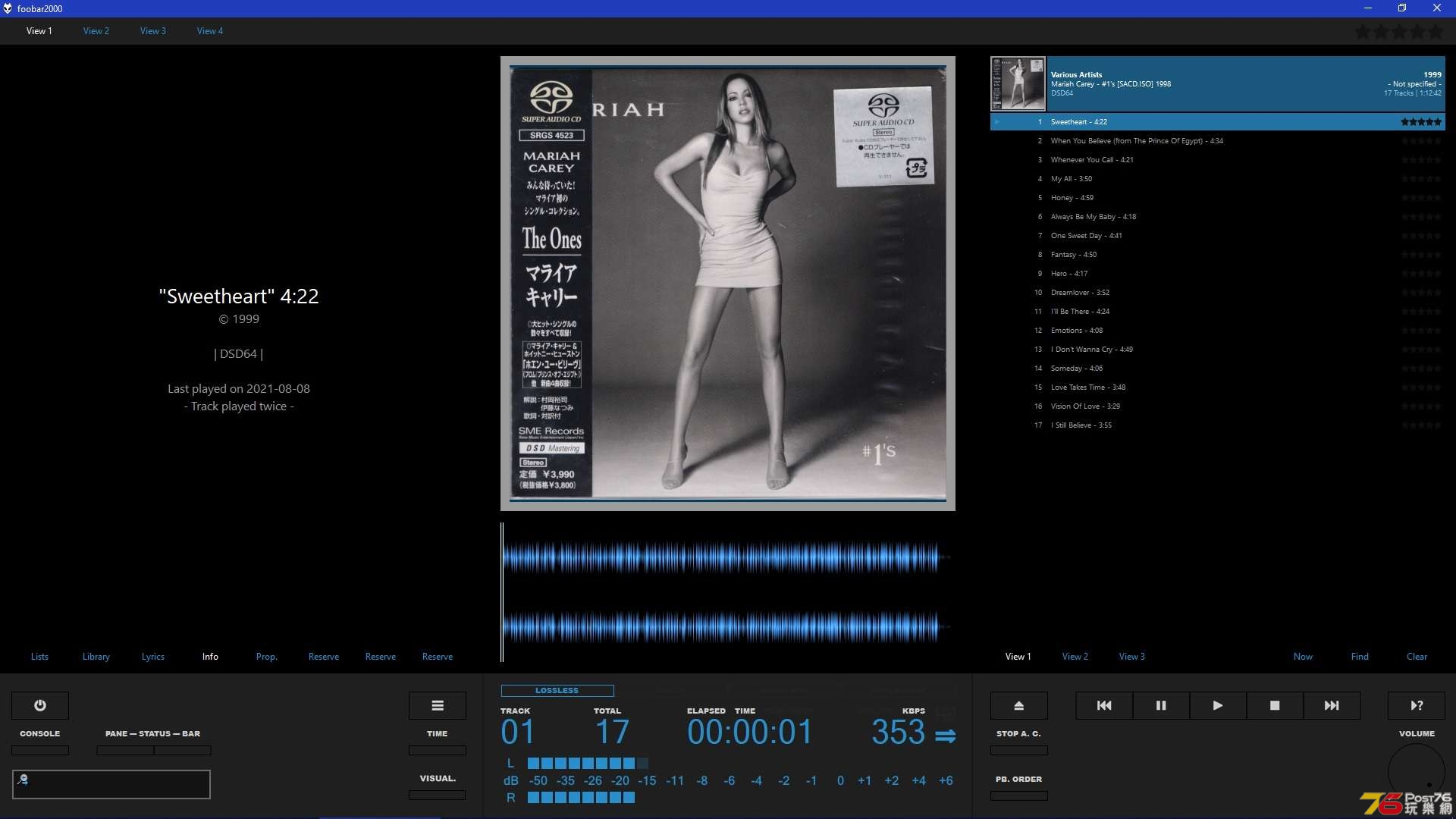The width and height of the screenshot is (1456, 819).
Task: Select track 'Honey - 4:59'
Action: click(1217, 198)
